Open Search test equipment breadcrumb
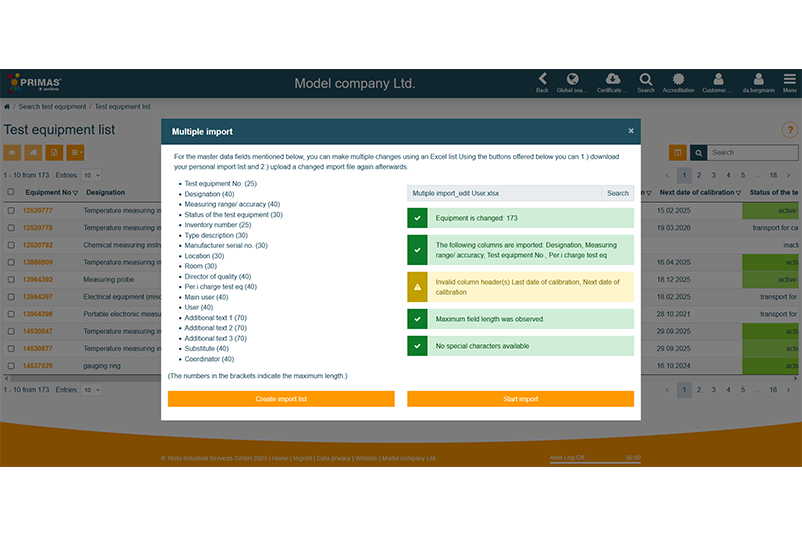802x536 pixels. [x=52, y=106]
